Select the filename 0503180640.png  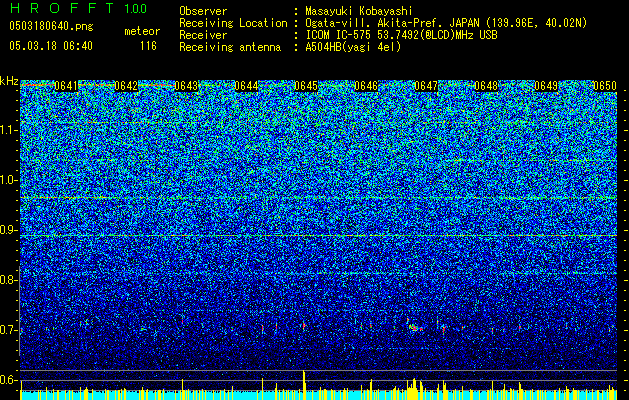click(51, 27)
